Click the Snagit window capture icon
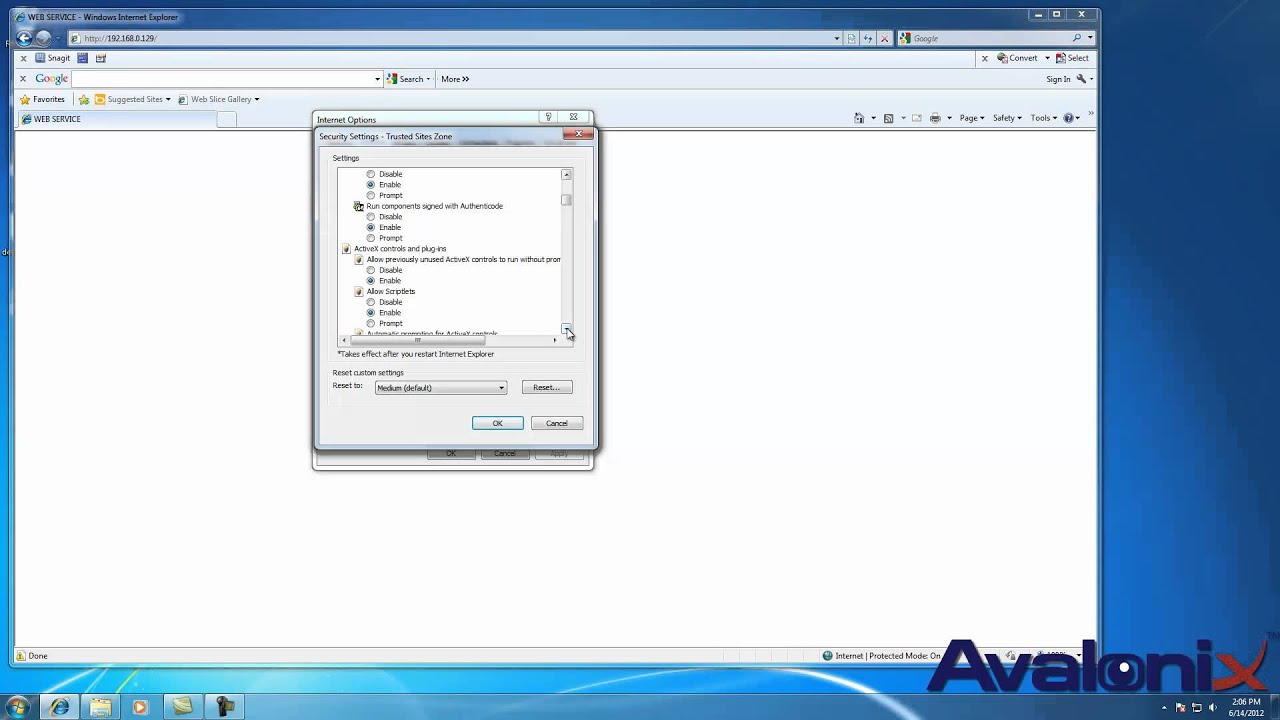The width and height of the screenshot is (1280, 720). pos(83,58)
